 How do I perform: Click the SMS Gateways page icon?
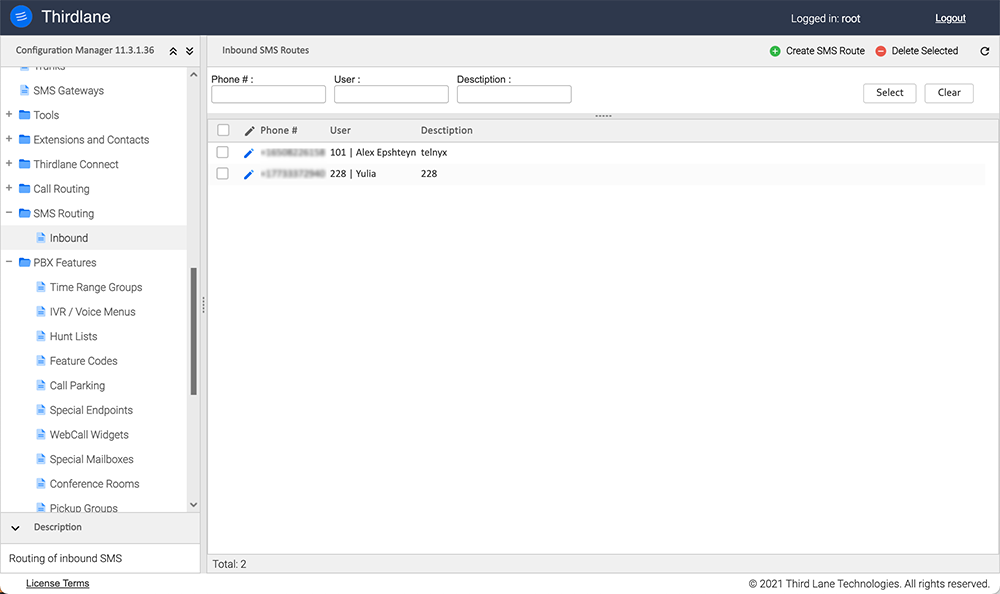tap(24, 90)
